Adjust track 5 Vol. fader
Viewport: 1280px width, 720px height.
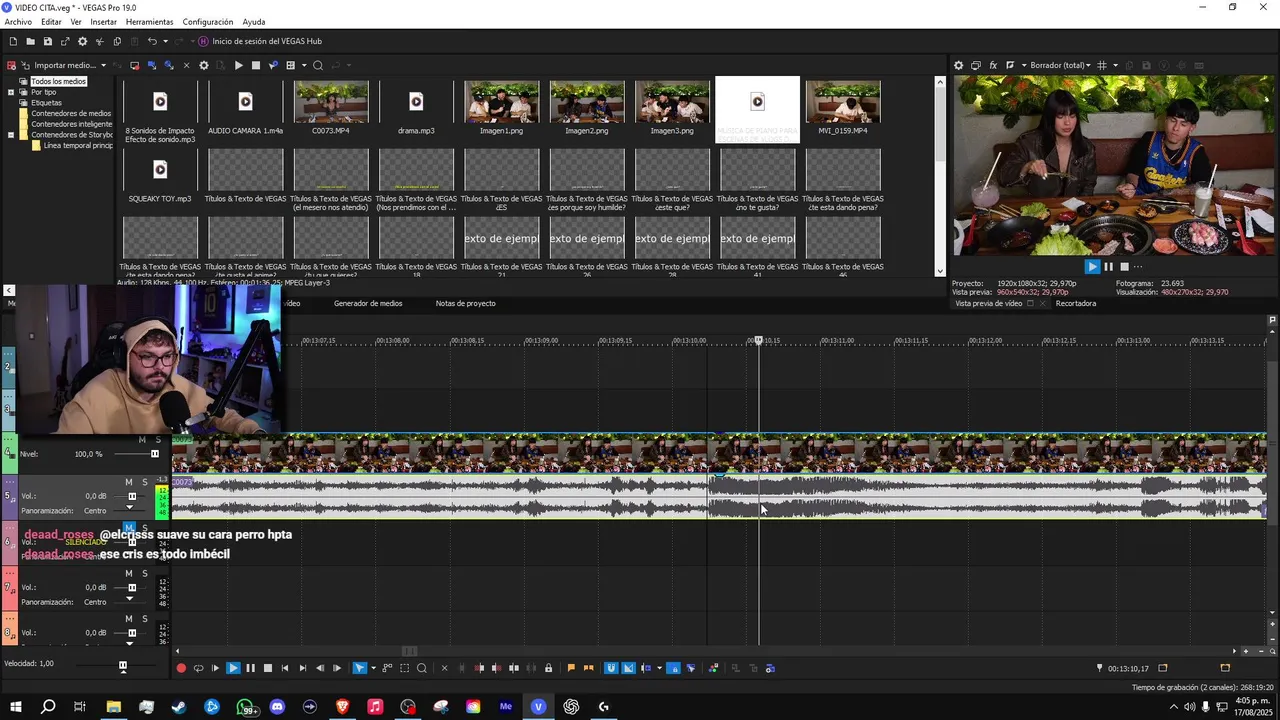131,496
